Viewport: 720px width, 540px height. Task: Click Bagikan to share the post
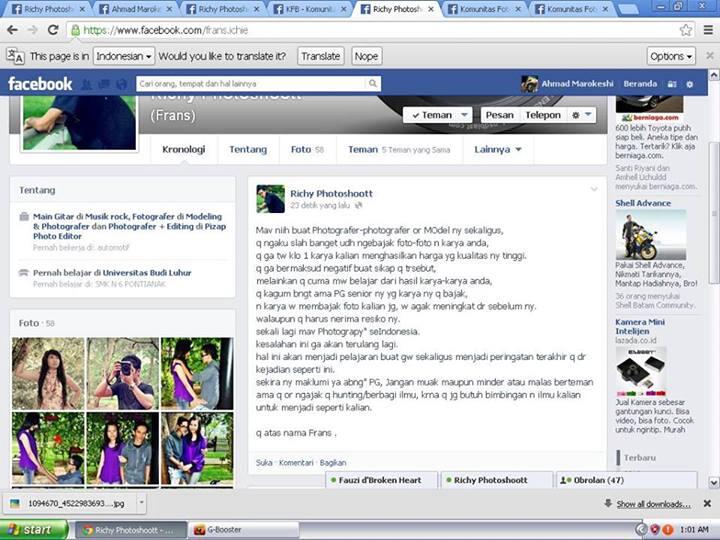tap(333, 463)
